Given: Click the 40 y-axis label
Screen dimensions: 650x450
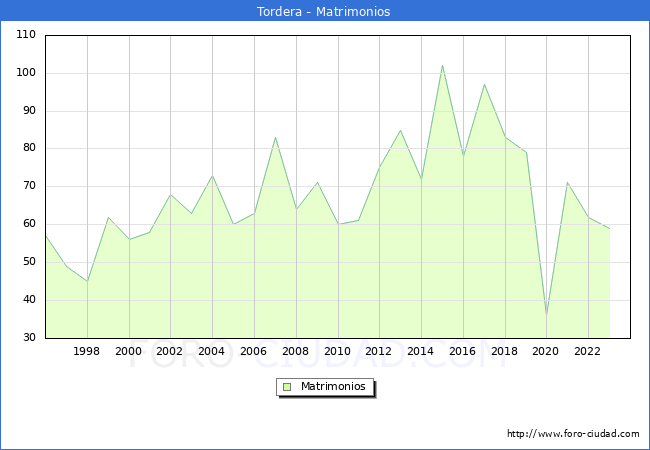Looking at the screenshot, I should pos(29,299).
